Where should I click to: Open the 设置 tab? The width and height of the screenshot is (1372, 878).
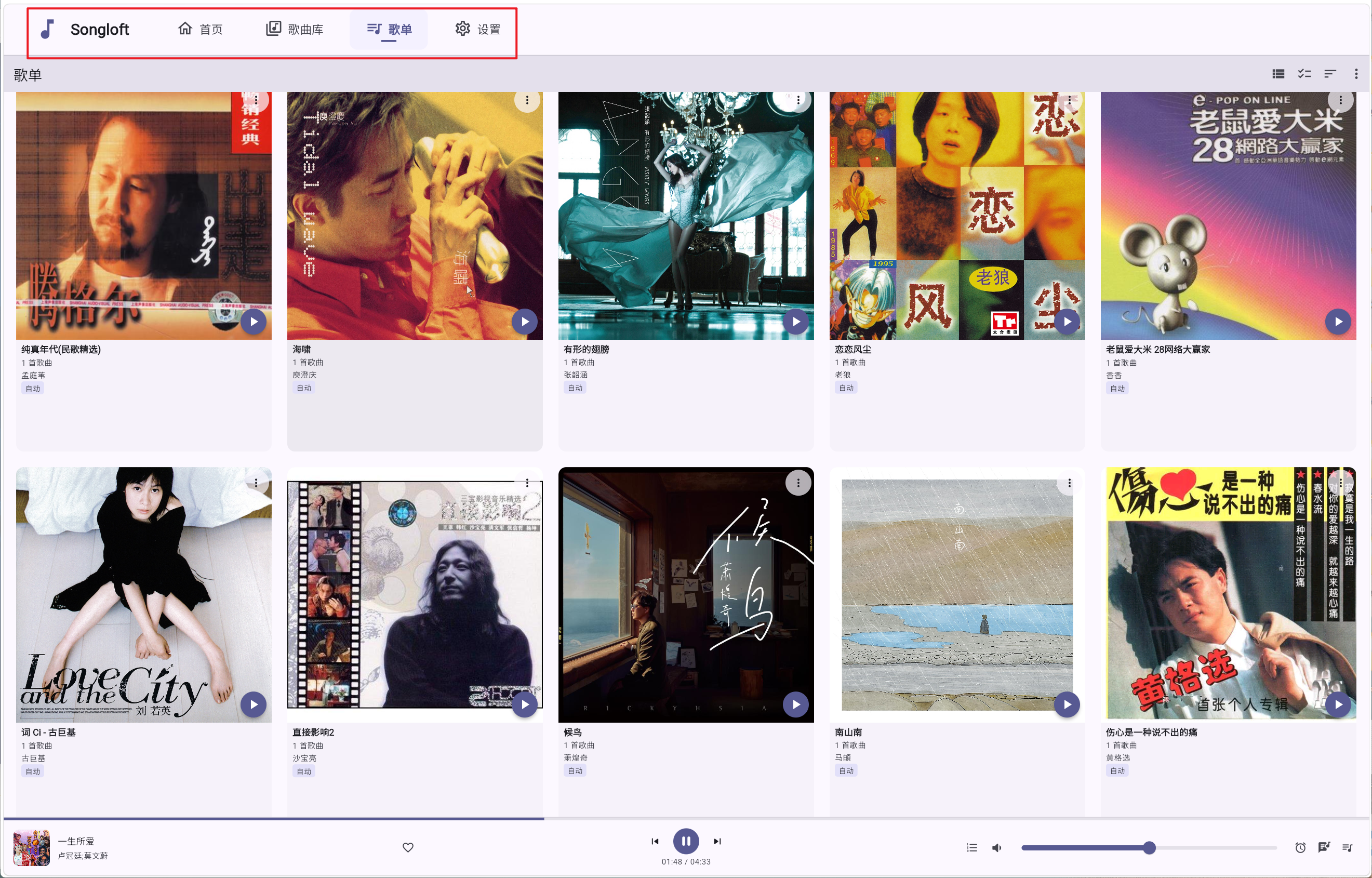pos(477,29)
